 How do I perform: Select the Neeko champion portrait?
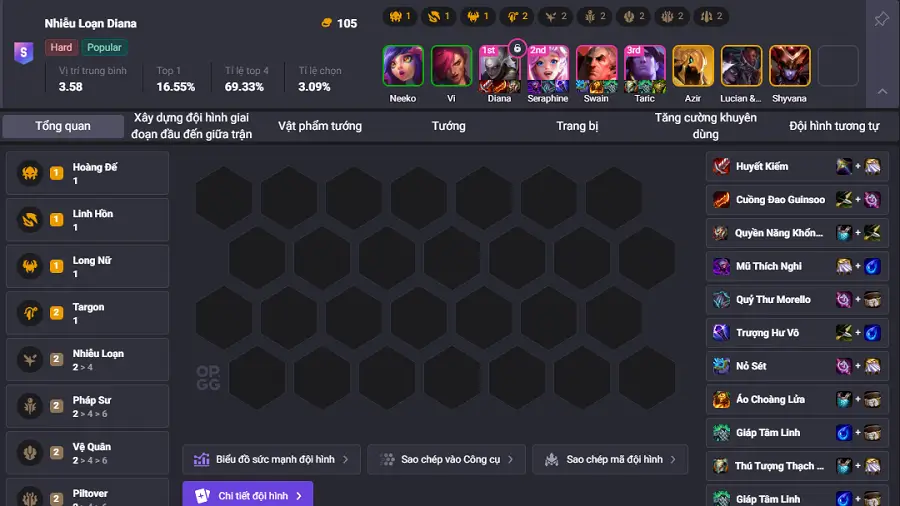[x=403, y=66]
